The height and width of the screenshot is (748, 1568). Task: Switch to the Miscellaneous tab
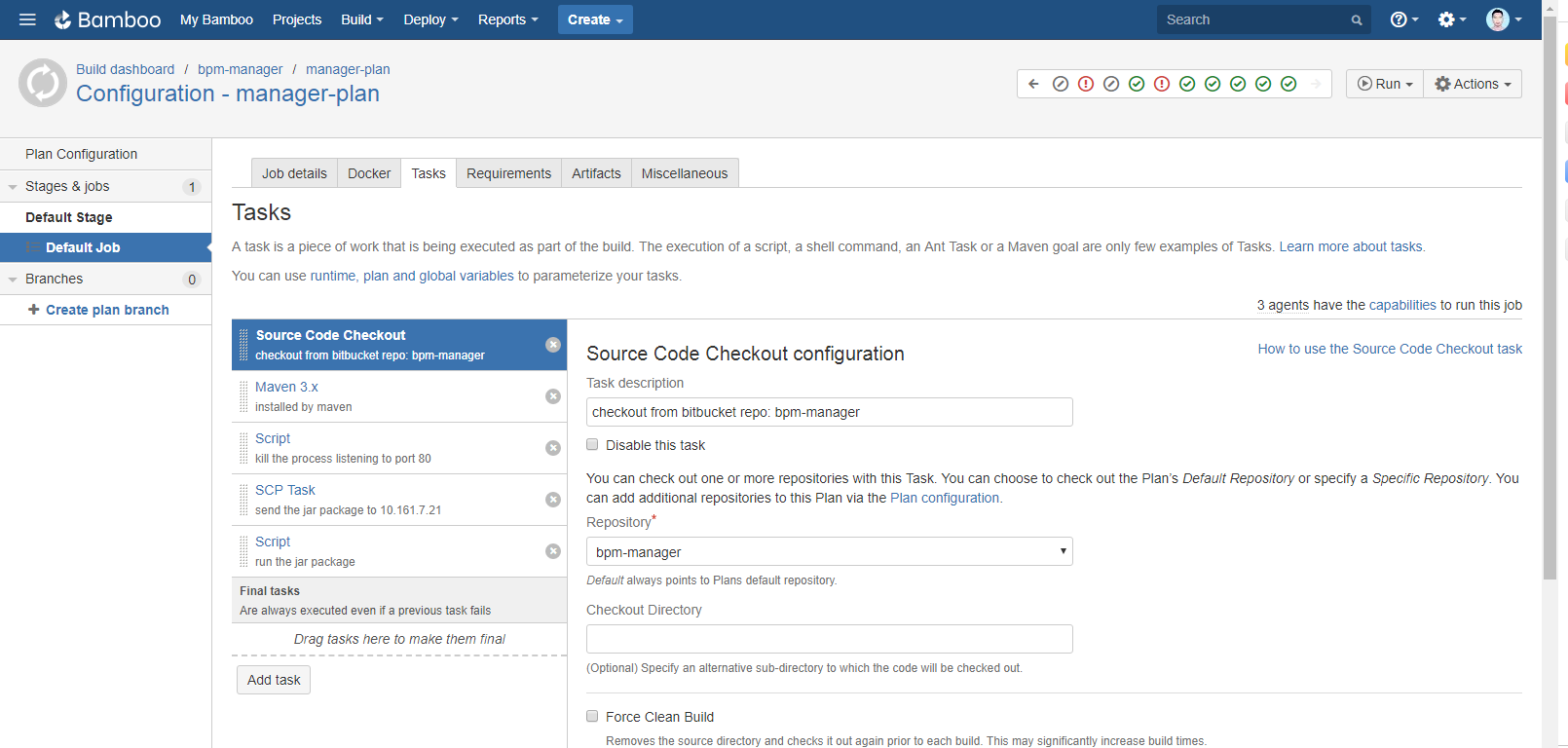pos(685,173)
